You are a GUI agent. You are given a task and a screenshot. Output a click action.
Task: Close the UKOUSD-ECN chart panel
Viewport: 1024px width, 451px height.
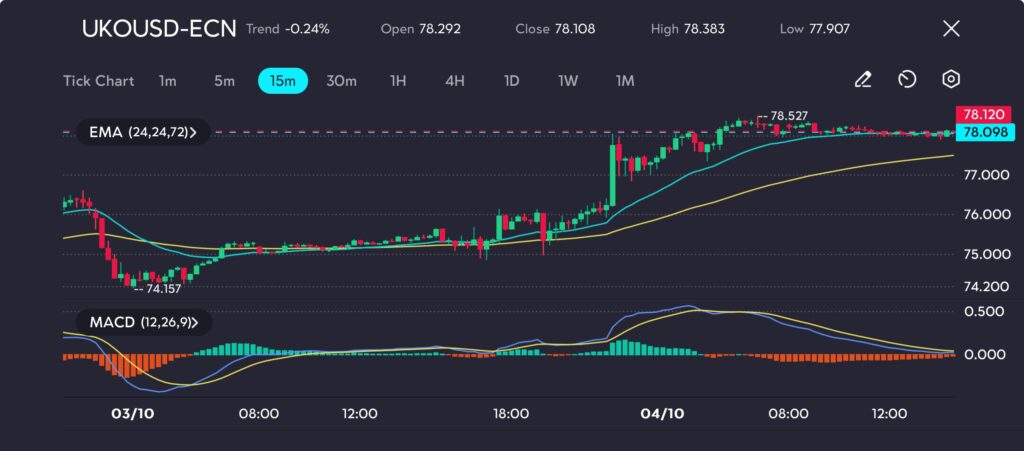(951, 29)
